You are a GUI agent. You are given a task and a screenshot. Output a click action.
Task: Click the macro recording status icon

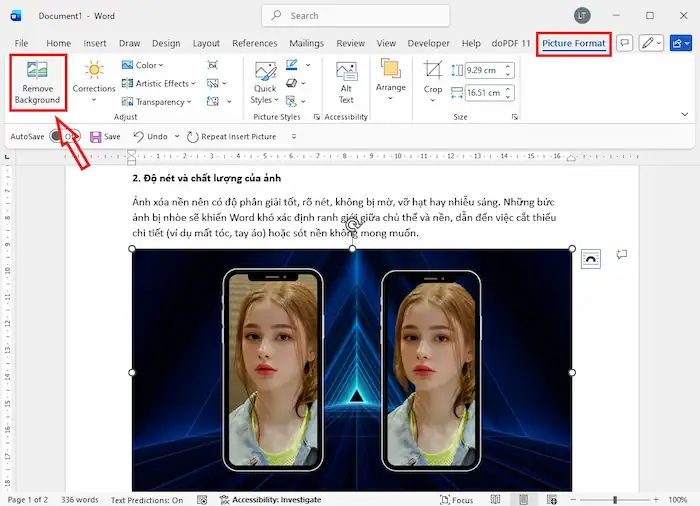[202, 500]
